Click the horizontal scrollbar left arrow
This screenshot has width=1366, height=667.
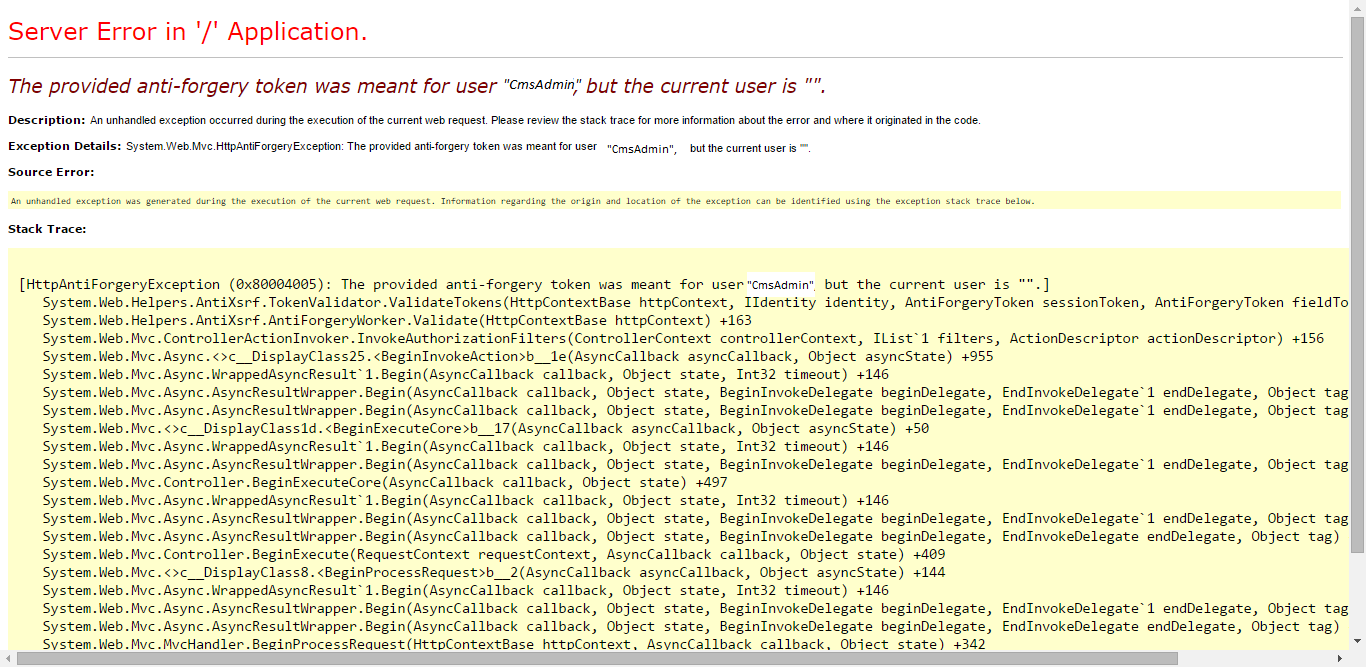(8, 658)
